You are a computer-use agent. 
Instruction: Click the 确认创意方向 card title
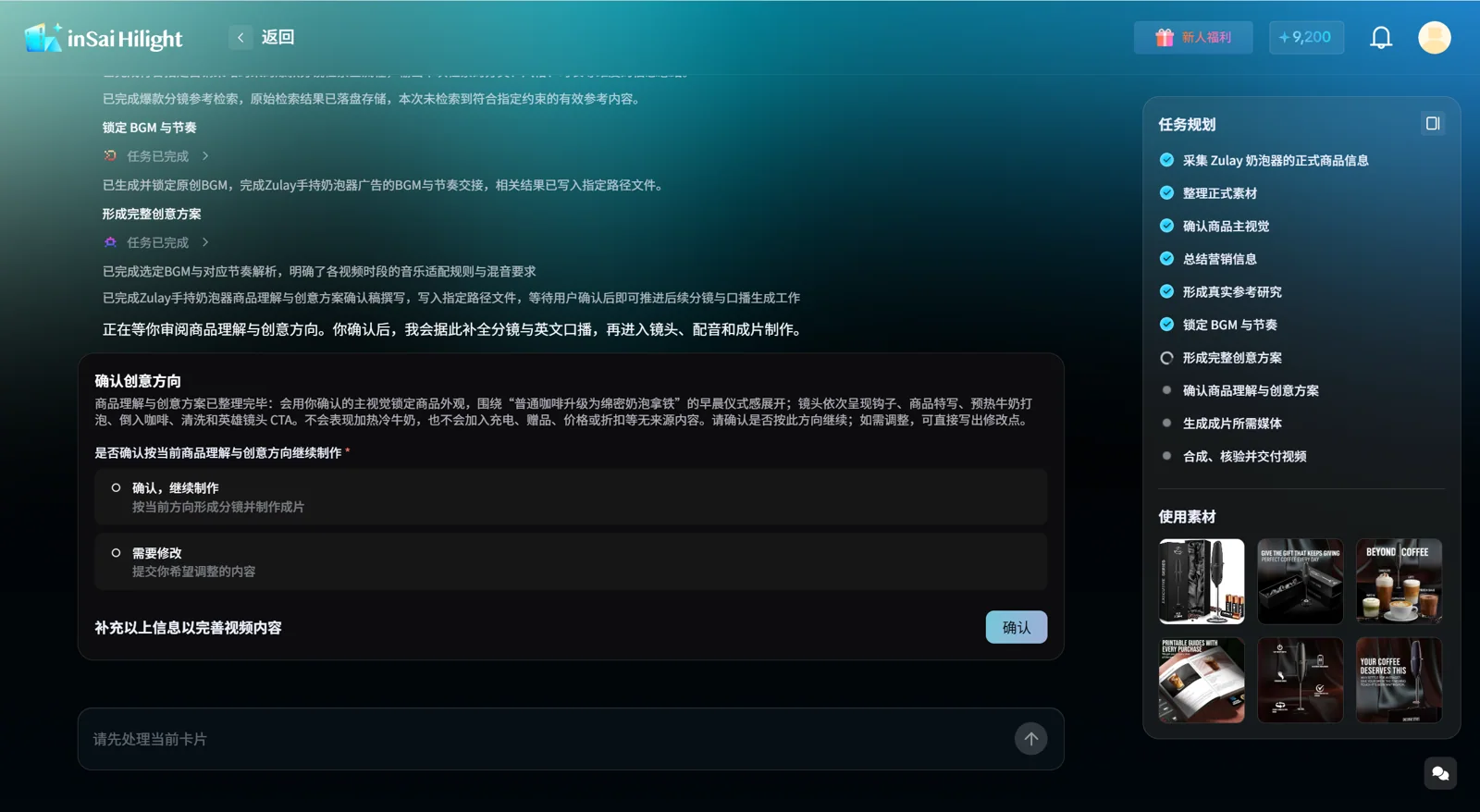[138, 381]
